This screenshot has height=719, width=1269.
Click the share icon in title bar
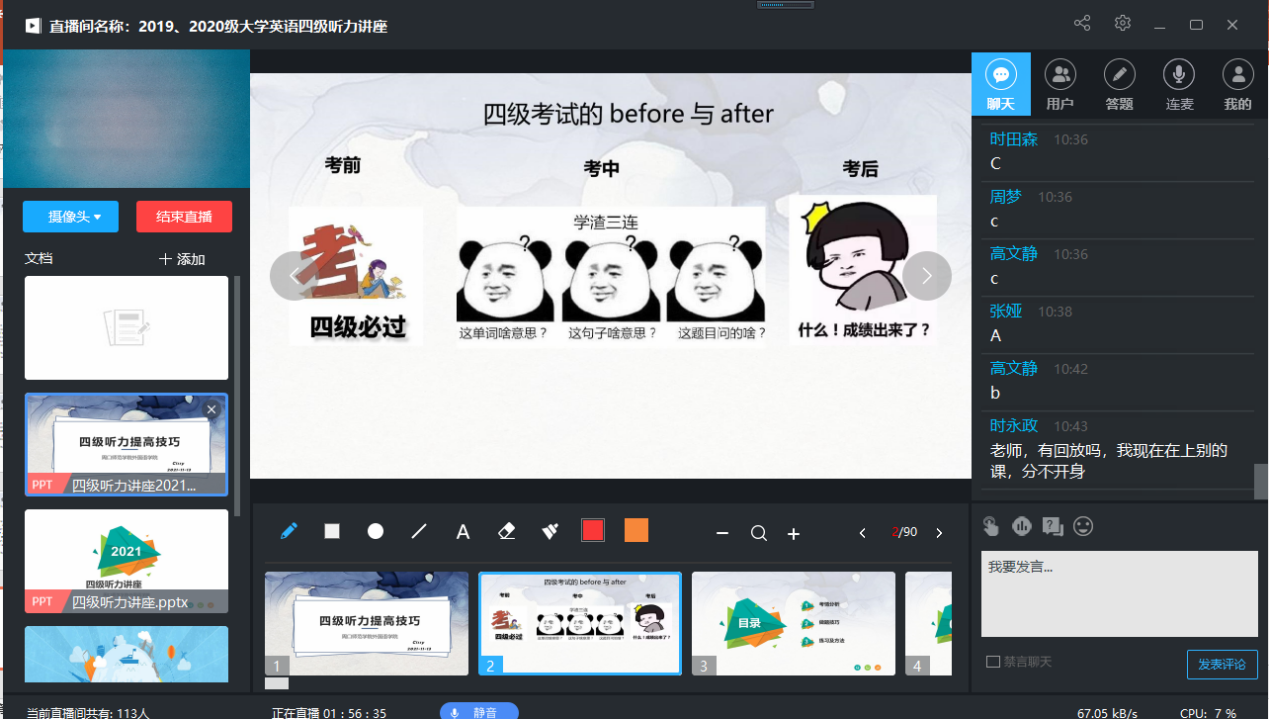[x=1082, y=23]
